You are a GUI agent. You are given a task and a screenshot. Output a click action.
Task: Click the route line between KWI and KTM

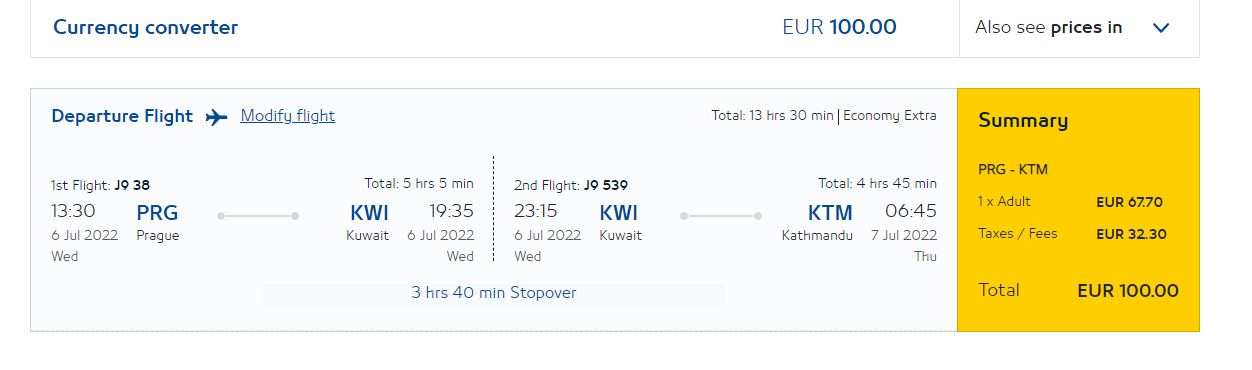pyautogui.click(x=721, y=216)
